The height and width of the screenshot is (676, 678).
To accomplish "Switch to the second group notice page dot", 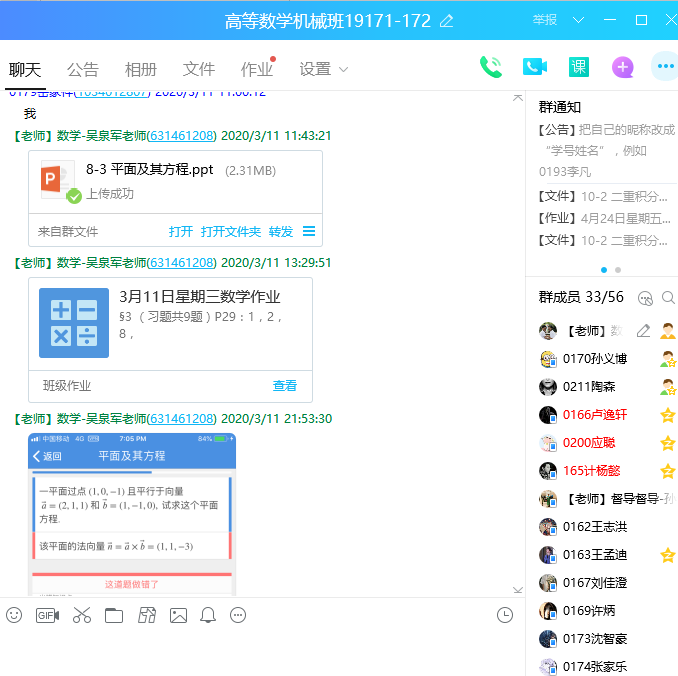I will tap(618, 270).
